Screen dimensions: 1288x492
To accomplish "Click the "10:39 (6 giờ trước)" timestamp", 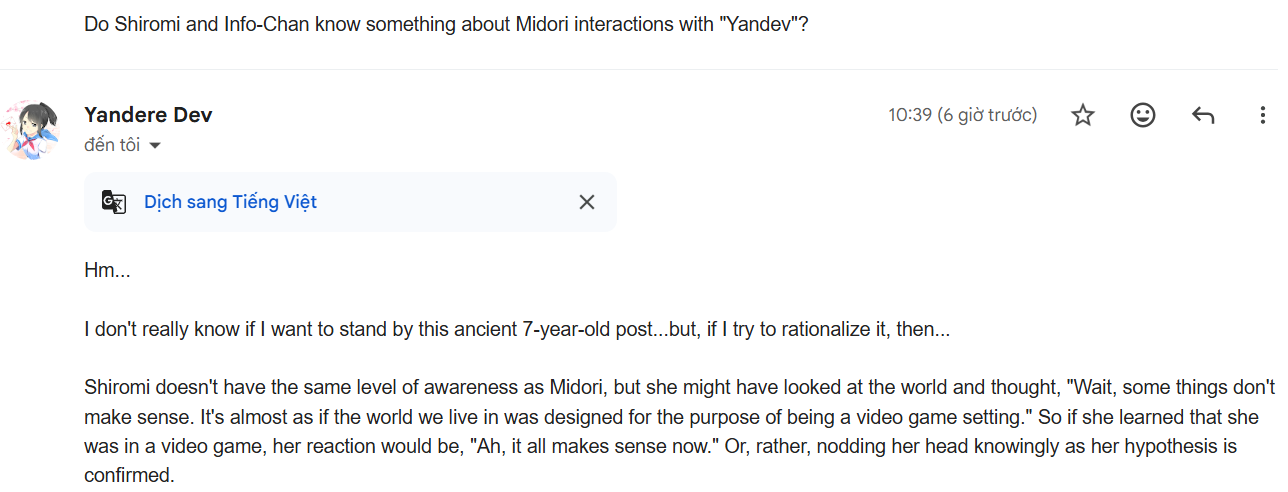I will (x=962, y=115).
